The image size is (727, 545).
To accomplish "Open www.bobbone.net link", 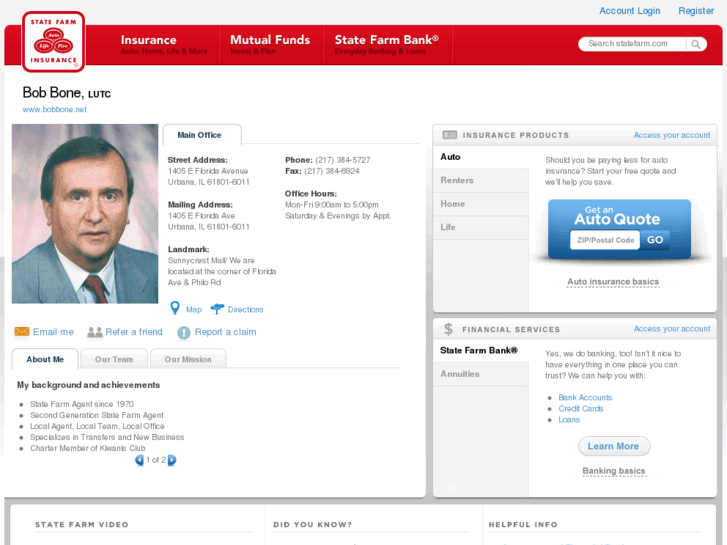I will click(55, 109).
